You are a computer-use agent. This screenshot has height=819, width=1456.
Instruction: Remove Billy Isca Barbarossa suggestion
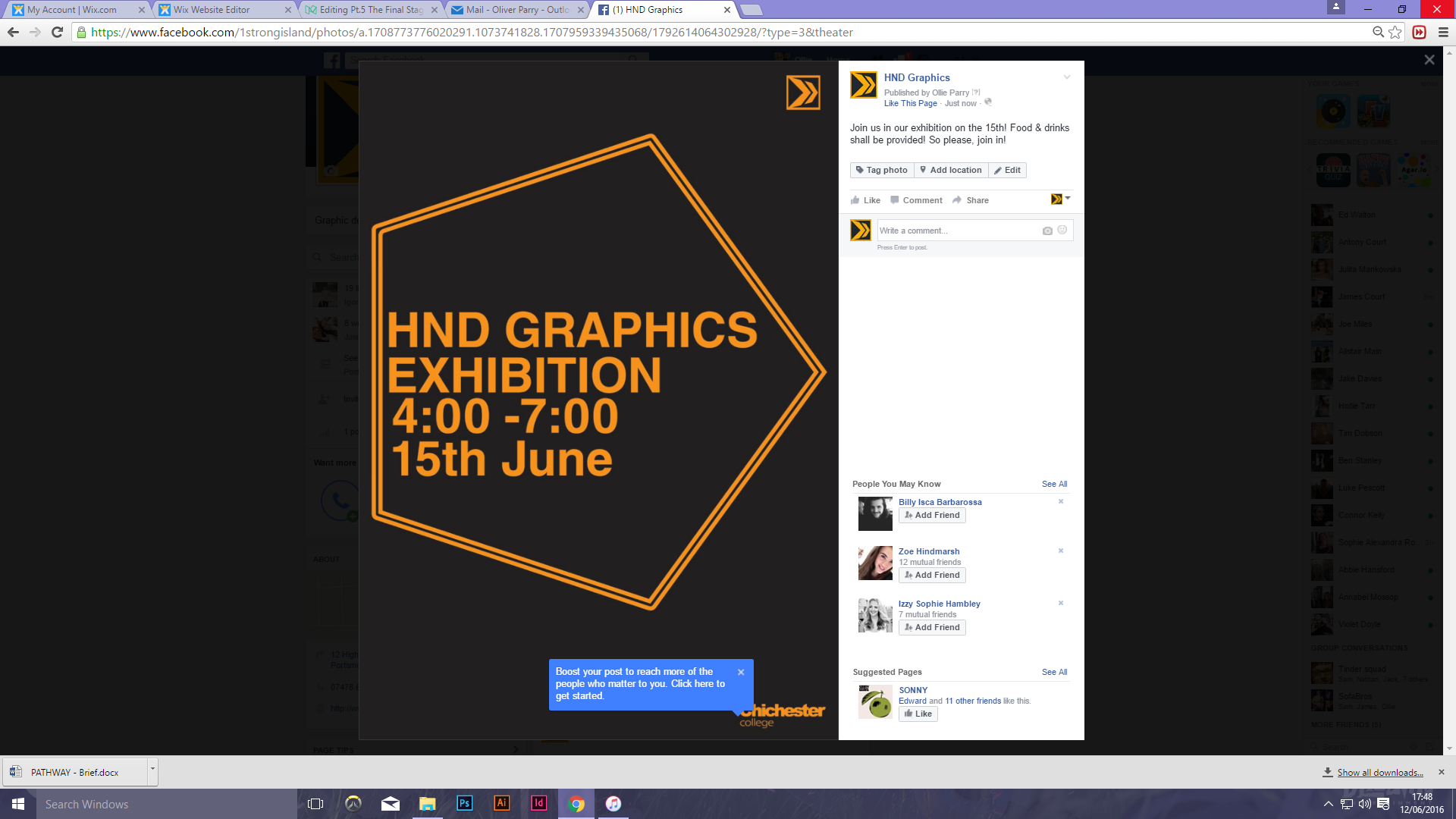(1061, 501)
